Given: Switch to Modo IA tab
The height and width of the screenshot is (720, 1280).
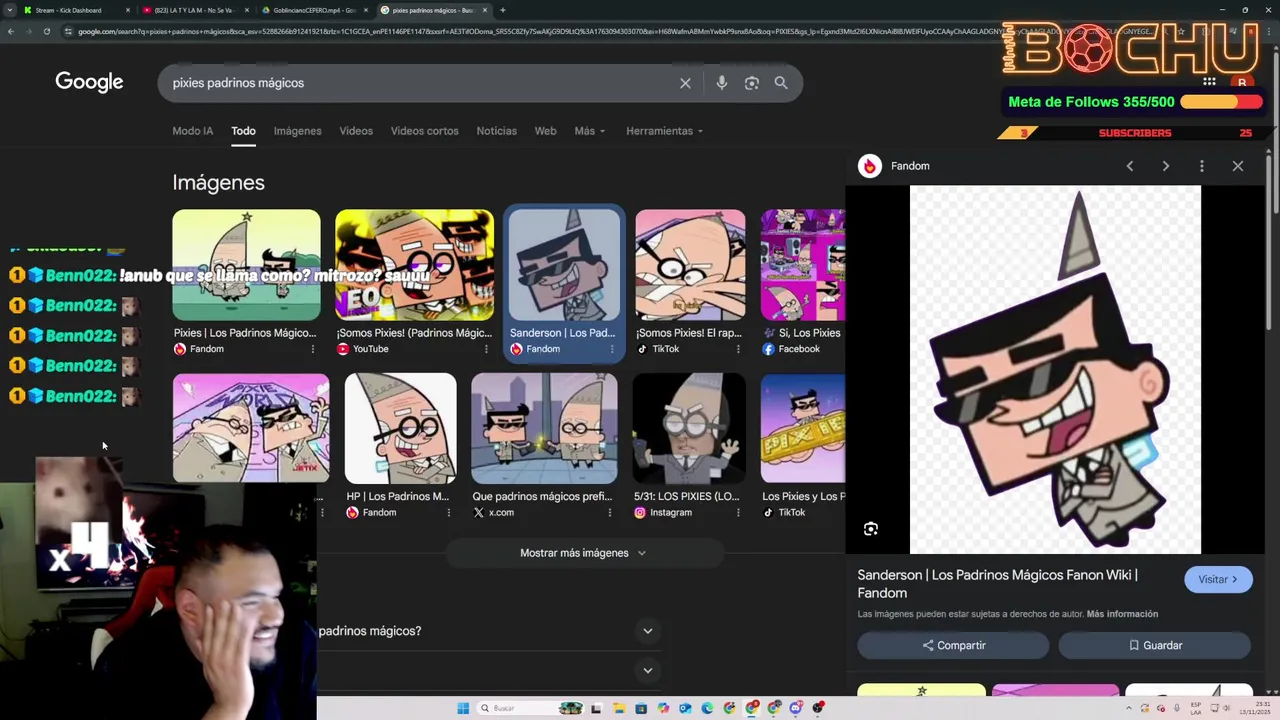Looking at the screenshot, I should [193, 131].
